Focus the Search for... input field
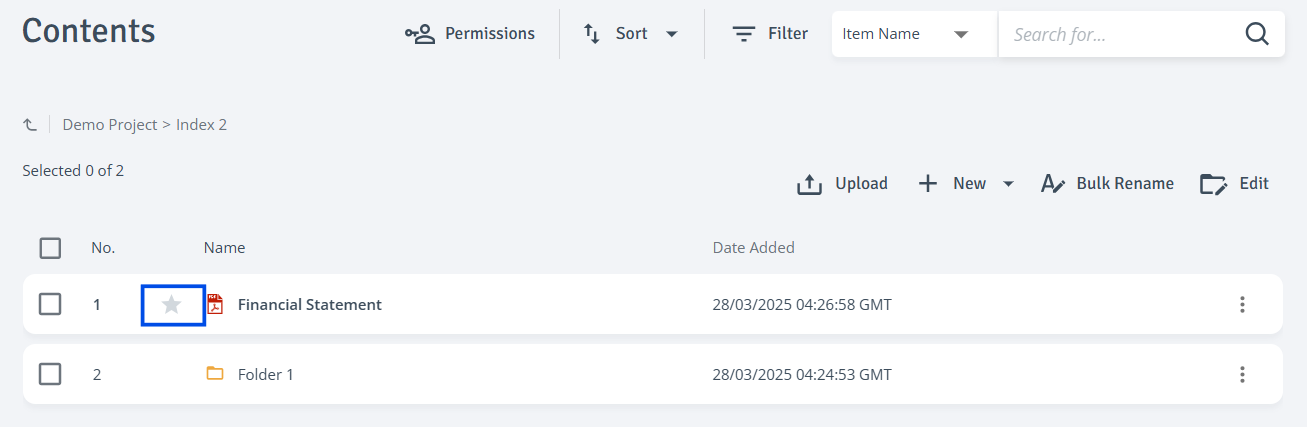The height and width of the screenshot is (427, 1307). (x=1120, y=34)
